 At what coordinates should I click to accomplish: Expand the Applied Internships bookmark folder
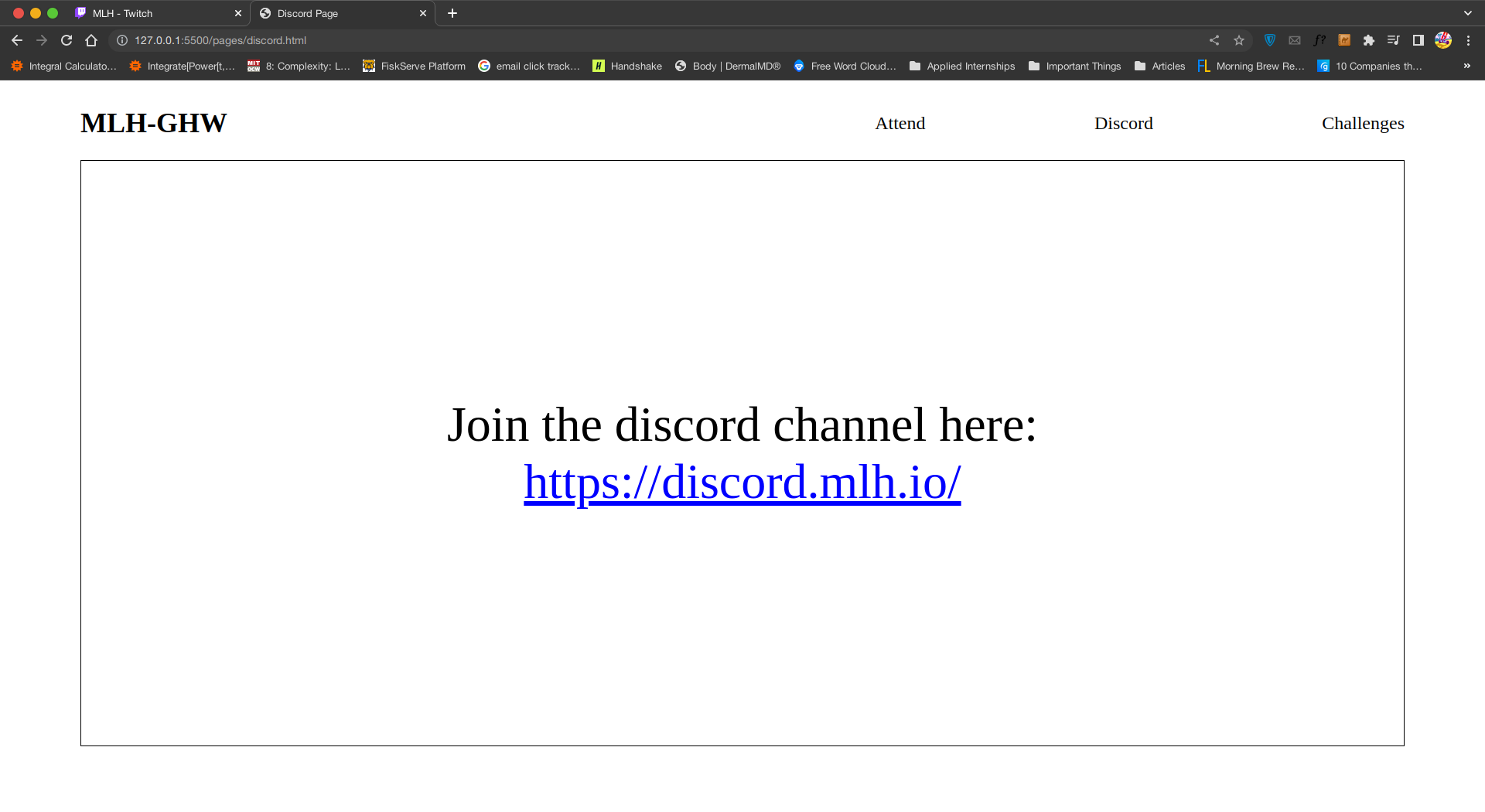tap(962, 66)
